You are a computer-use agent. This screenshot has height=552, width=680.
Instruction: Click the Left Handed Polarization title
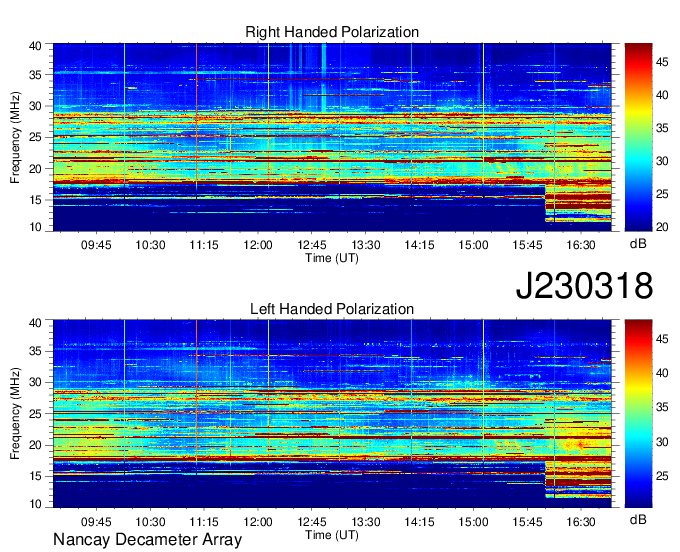pyautogui.click(x=332, y=309)
